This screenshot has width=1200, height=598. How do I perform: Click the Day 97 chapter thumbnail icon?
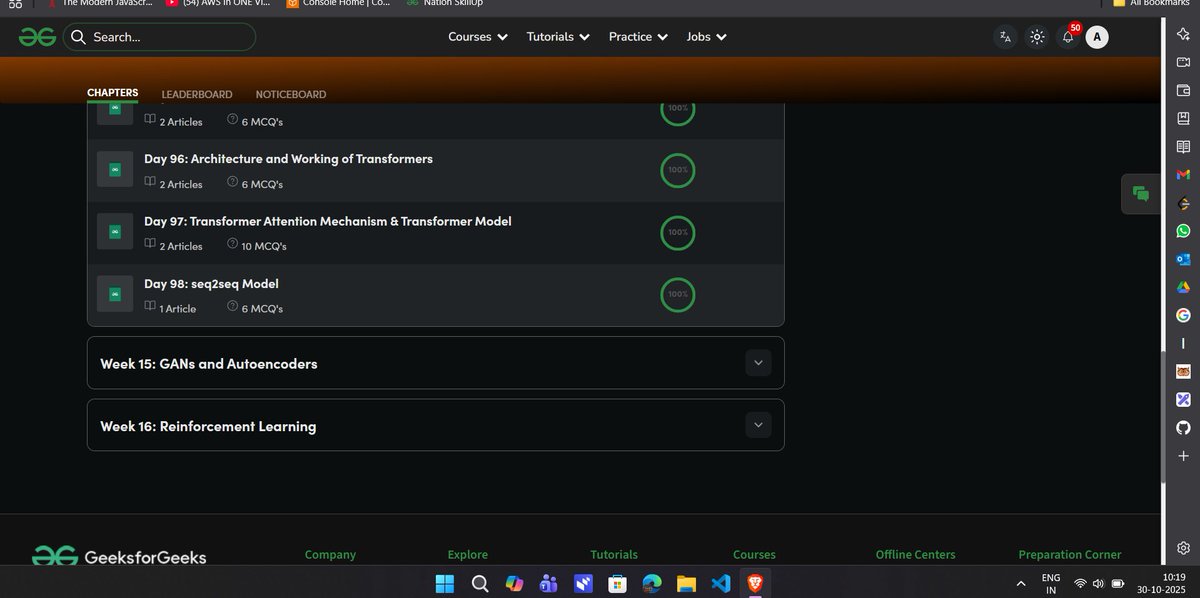click(x=115, y=232)
